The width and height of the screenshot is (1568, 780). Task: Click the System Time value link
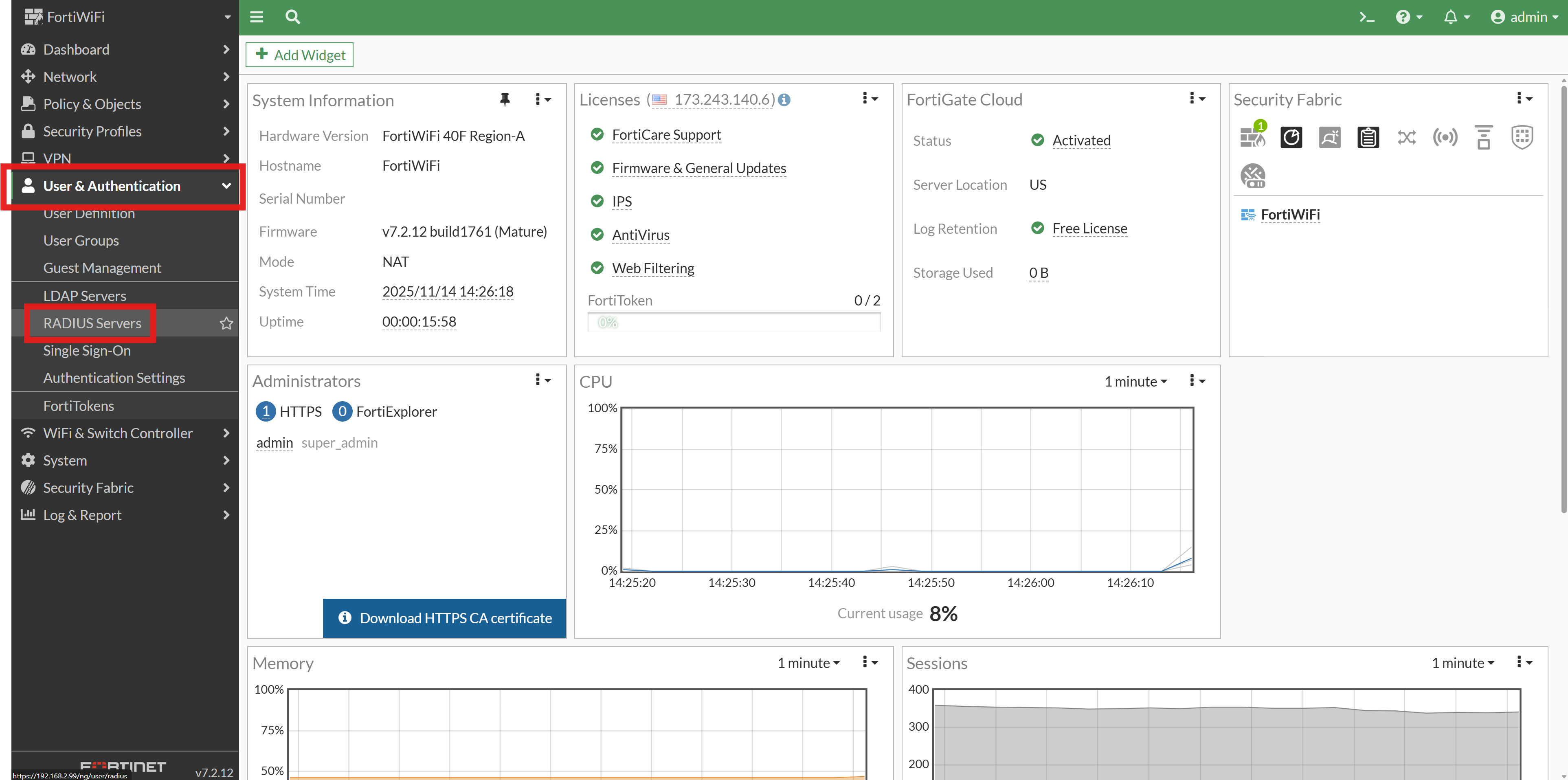(448, 291)
